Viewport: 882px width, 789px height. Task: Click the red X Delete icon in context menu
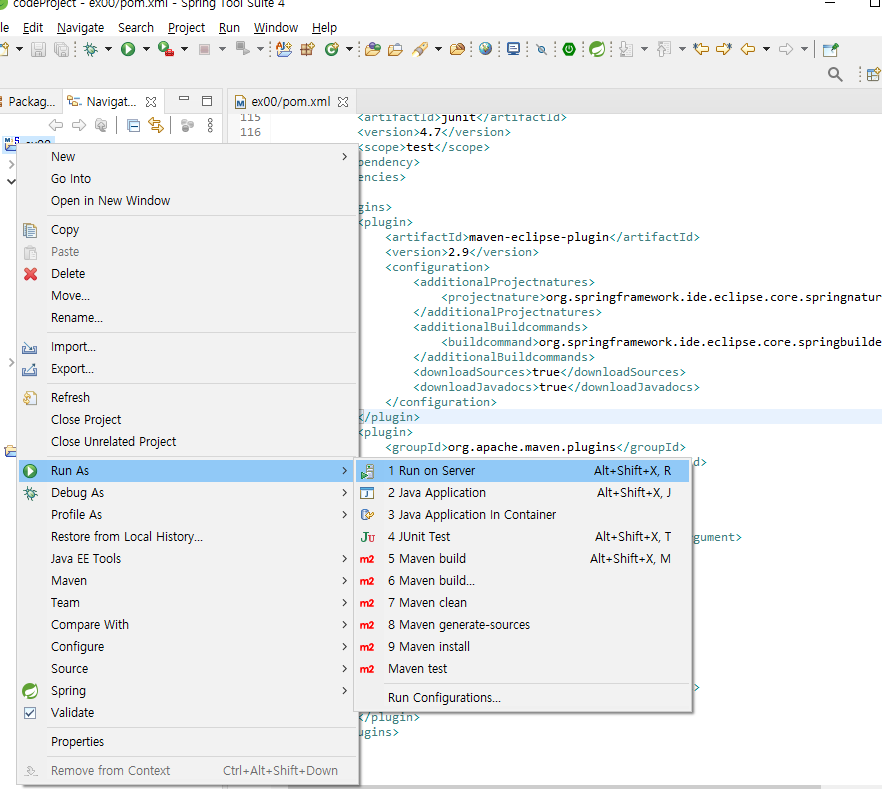coord(30,274)
